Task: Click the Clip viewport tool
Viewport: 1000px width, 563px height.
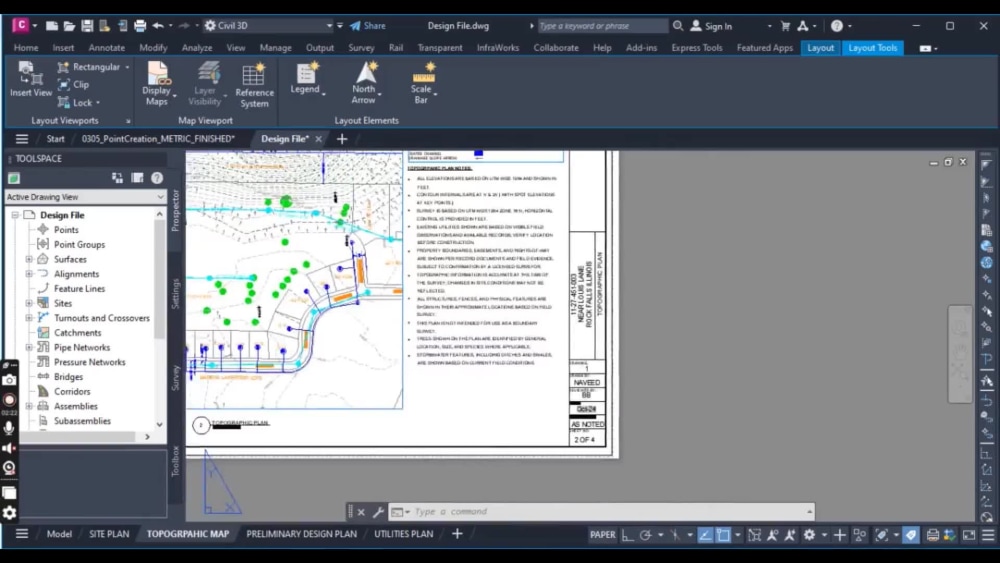Action: click(73, 85)
